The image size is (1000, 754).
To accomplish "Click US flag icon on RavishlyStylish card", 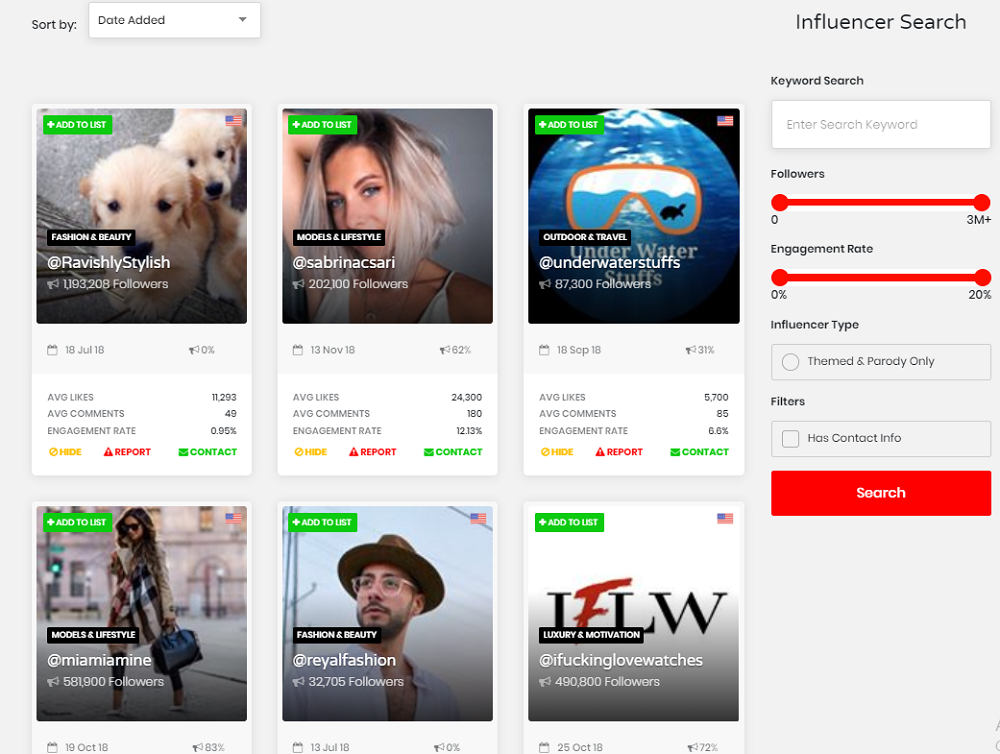I will (234, 121).
